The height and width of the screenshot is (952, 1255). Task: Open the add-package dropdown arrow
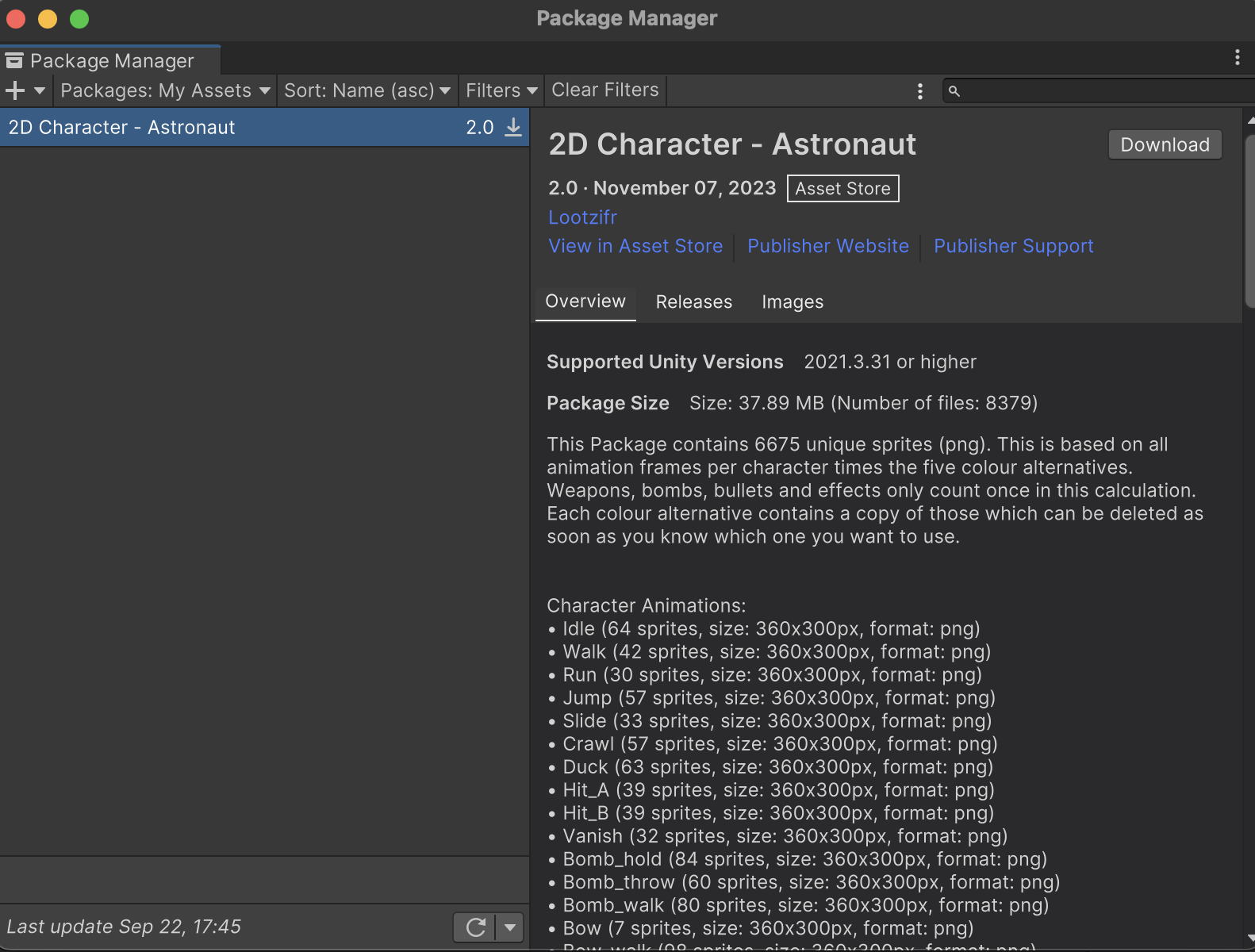(40, 90)
